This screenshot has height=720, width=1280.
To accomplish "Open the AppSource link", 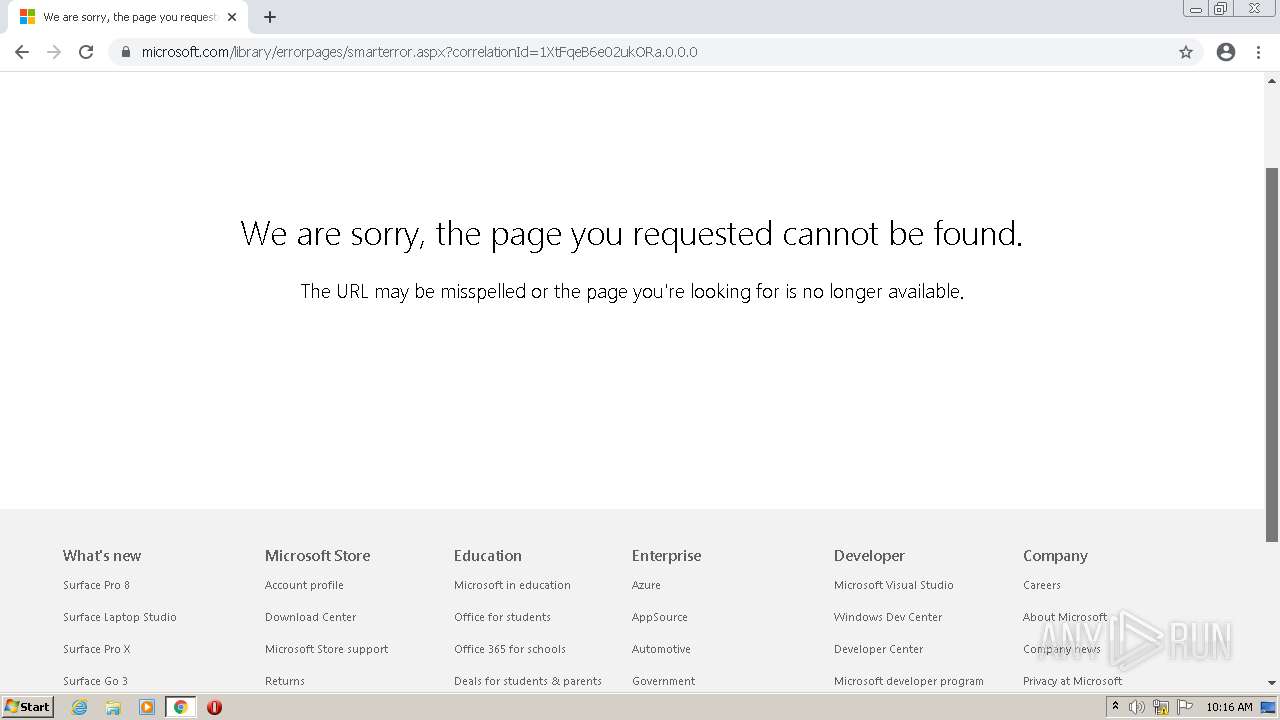I will click(x=660, y=617).
